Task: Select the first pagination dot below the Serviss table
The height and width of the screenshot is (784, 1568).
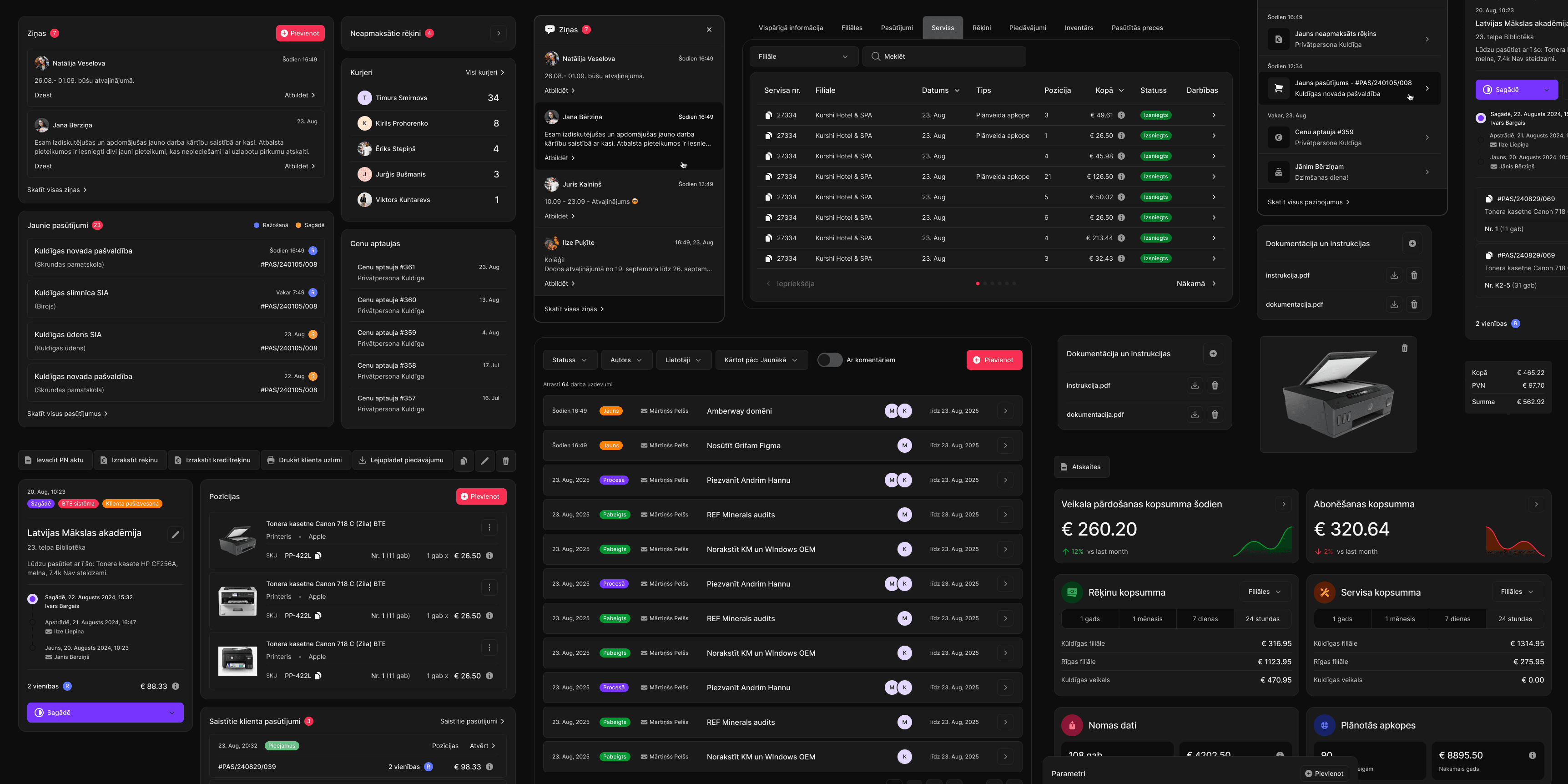Action: [x=978, y=283]
